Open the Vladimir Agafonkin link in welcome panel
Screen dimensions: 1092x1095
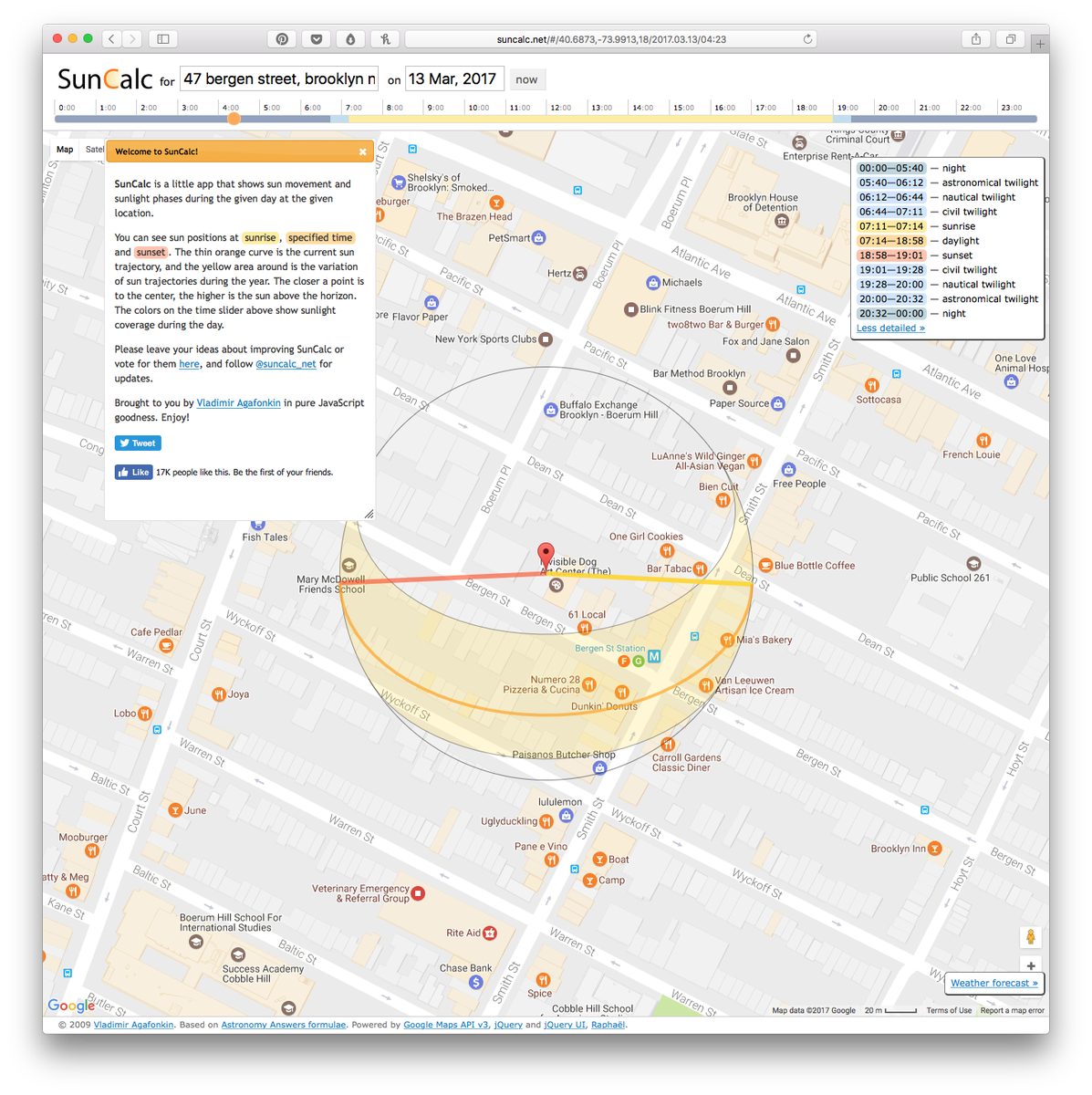click(x=239, y=403)
